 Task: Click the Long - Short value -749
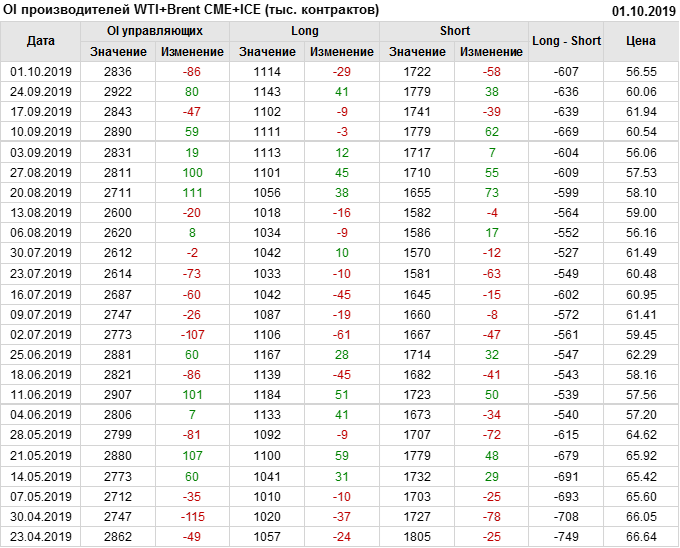click(x=567, y=536)
